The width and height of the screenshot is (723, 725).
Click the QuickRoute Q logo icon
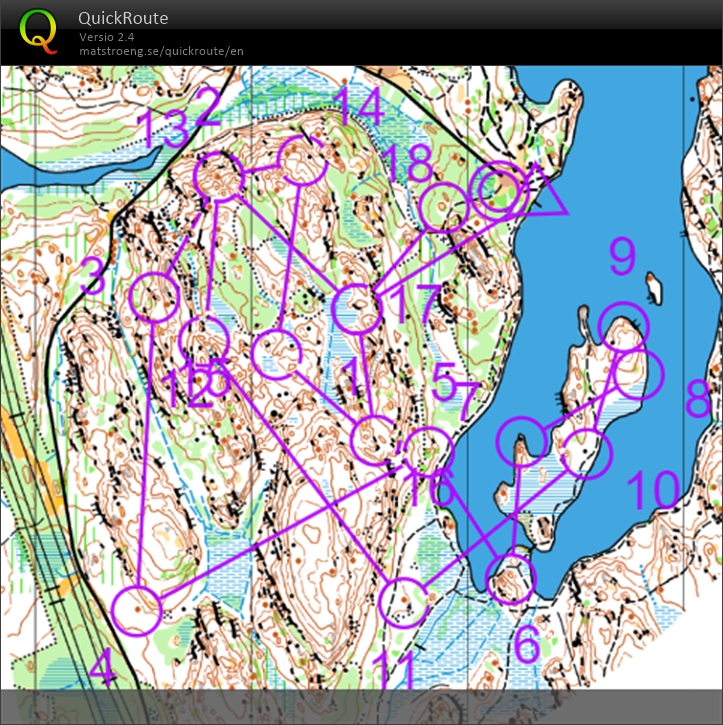38,29
